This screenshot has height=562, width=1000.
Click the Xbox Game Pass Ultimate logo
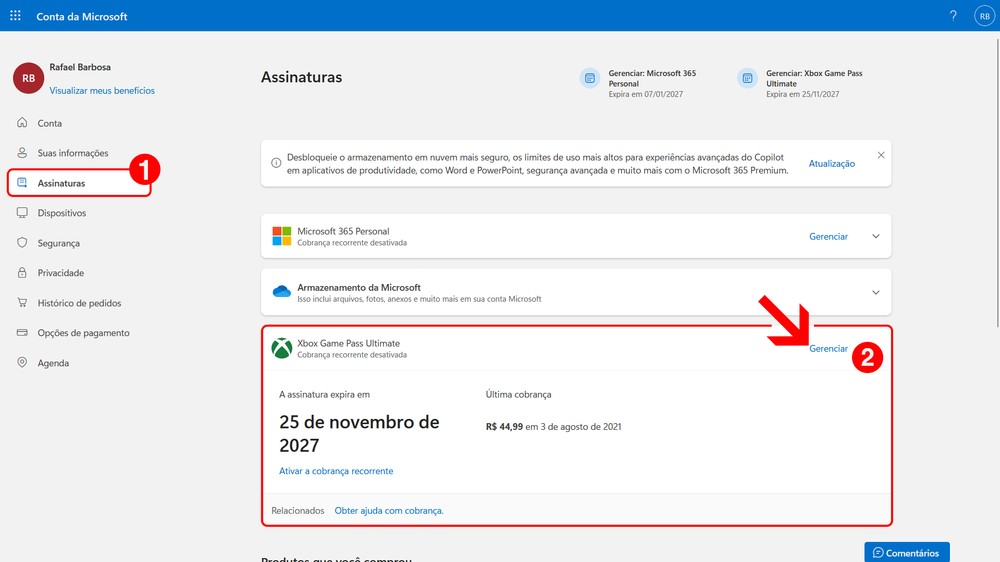pos(282,348)
